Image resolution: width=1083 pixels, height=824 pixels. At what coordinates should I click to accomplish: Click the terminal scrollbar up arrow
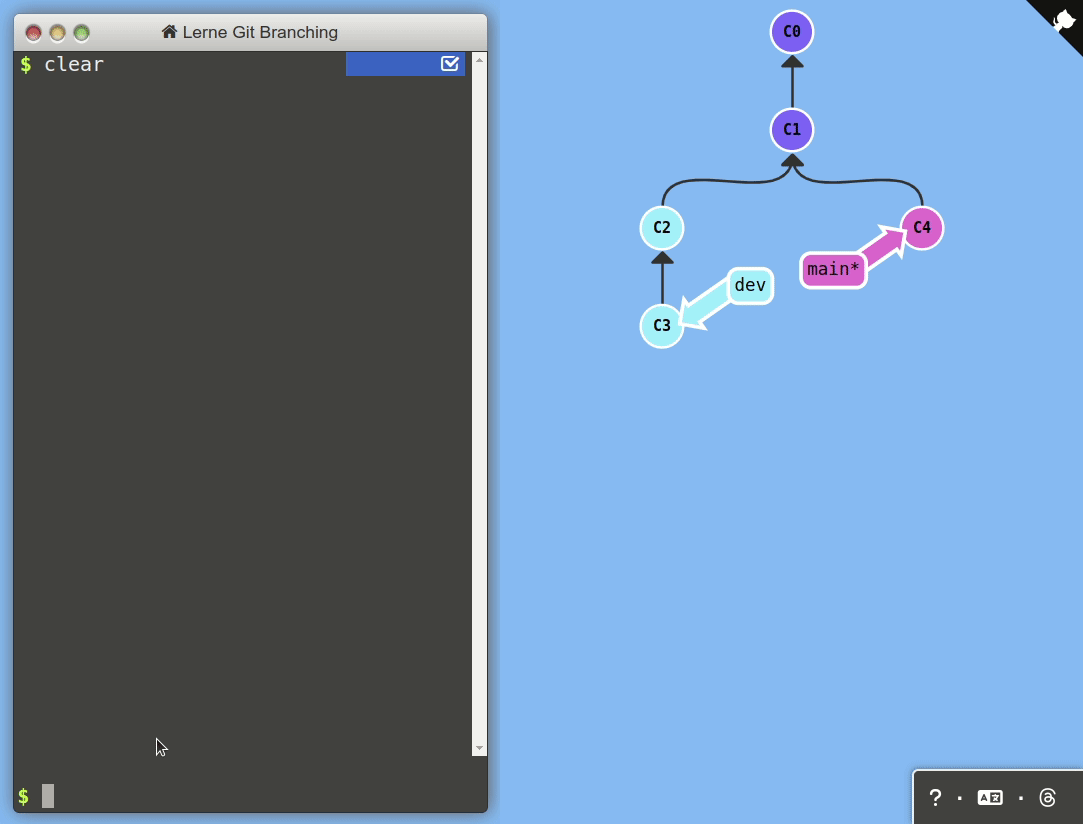coord(479,60)
